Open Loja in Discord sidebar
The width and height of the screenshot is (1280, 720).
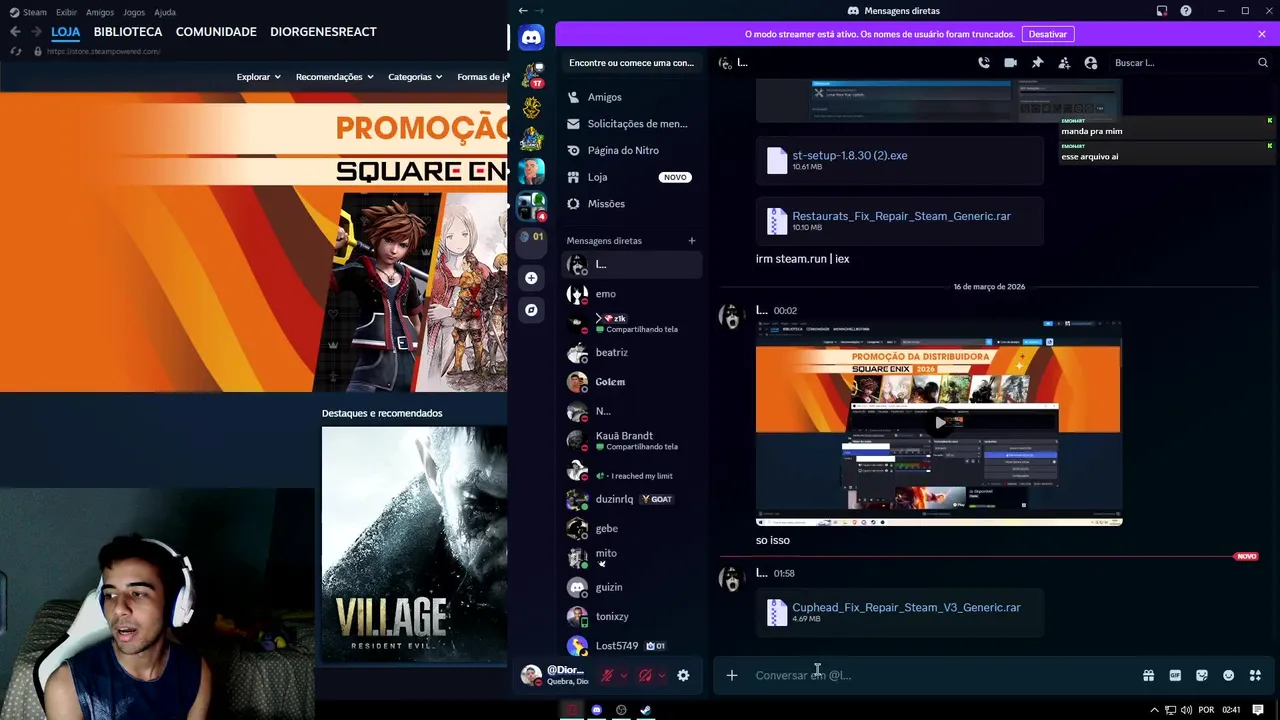tap(631, 177)
